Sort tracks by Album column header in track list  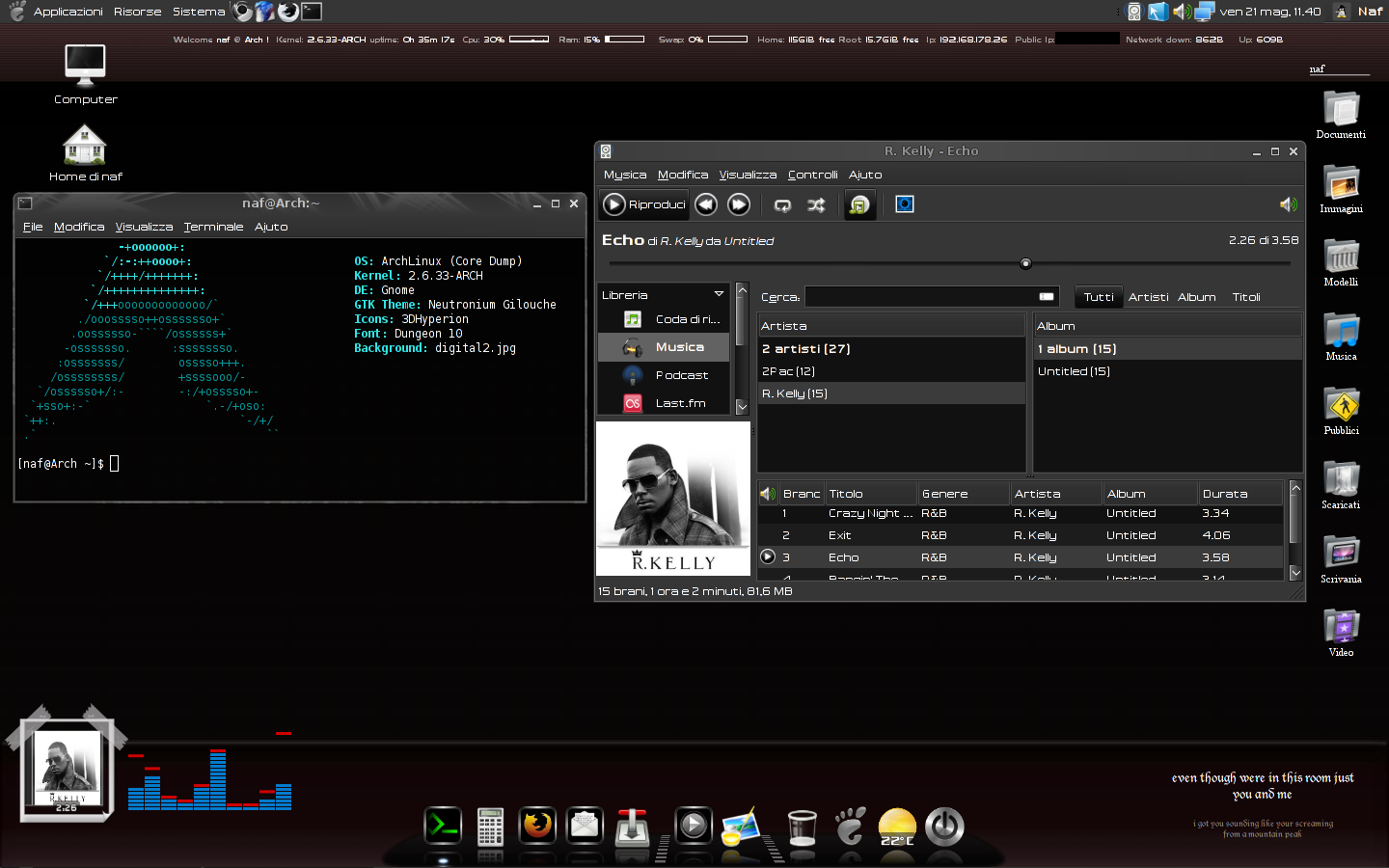(1151, 494)
